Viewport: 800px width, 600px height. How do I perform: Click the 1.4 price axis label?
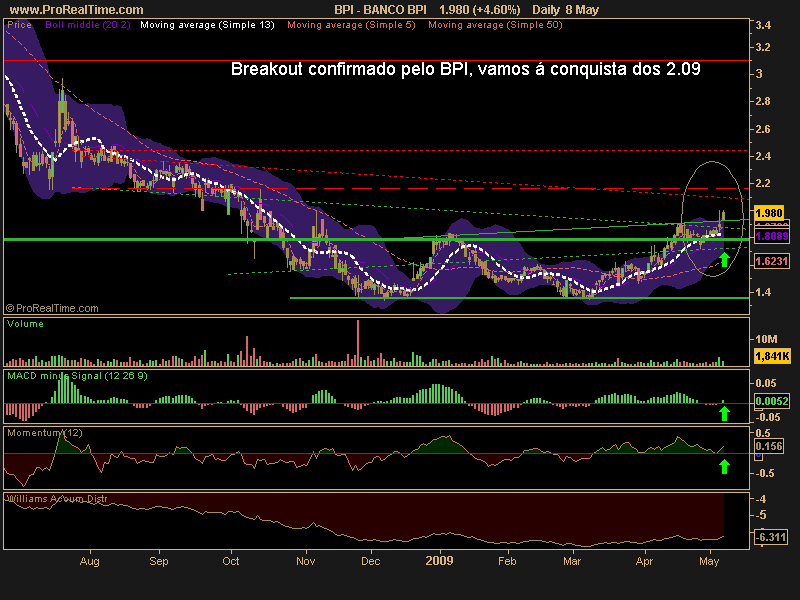click(x=763, y=292)
